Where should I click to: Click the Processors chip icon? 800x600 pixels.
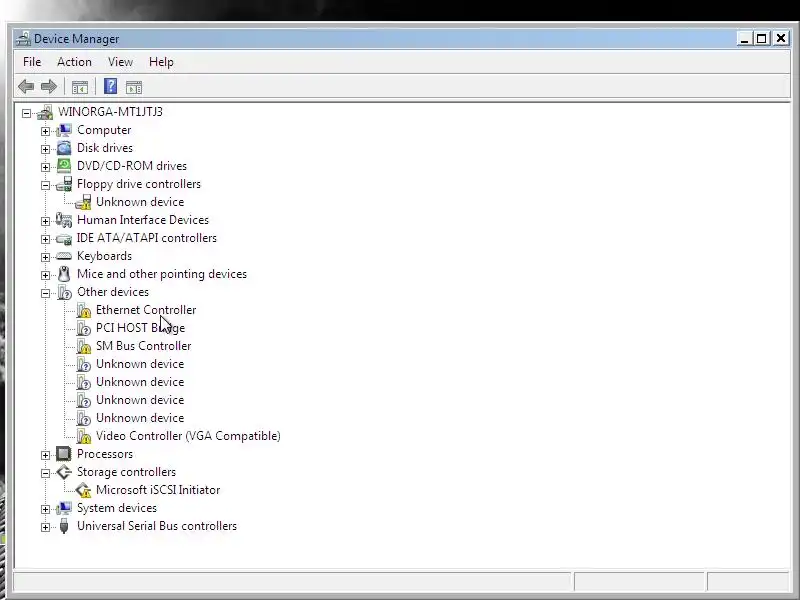tap(64, 454)
